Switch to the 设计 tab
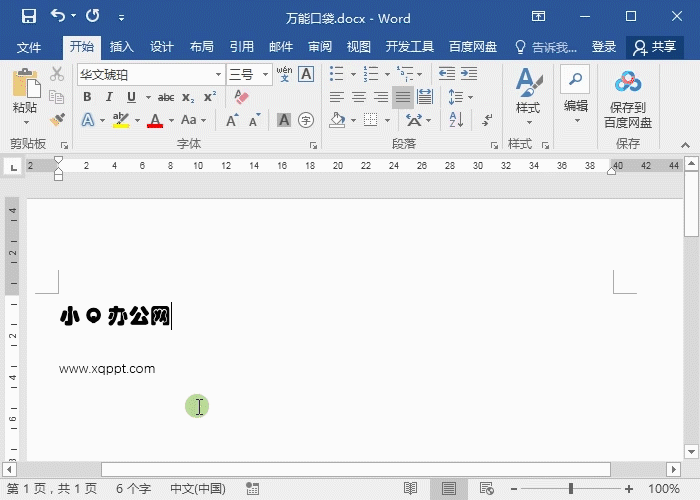Image resolution: width=700 pixels, height=500 pixels. (162, 47)
